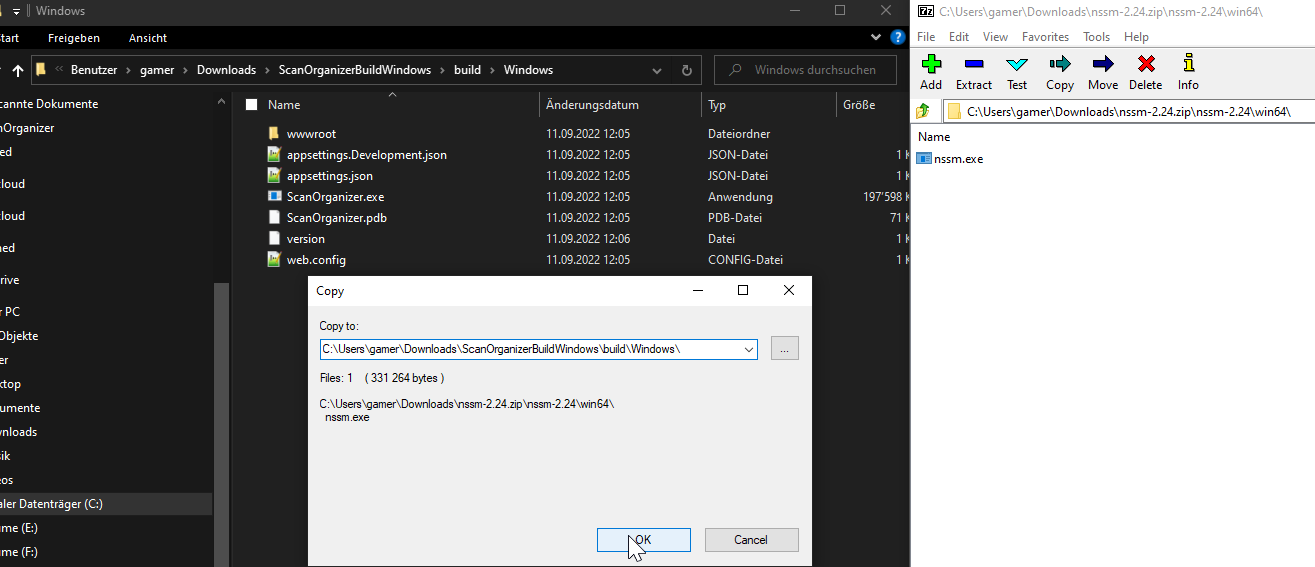Expand breadcrumb arrow after Downloads

(267, 70)
